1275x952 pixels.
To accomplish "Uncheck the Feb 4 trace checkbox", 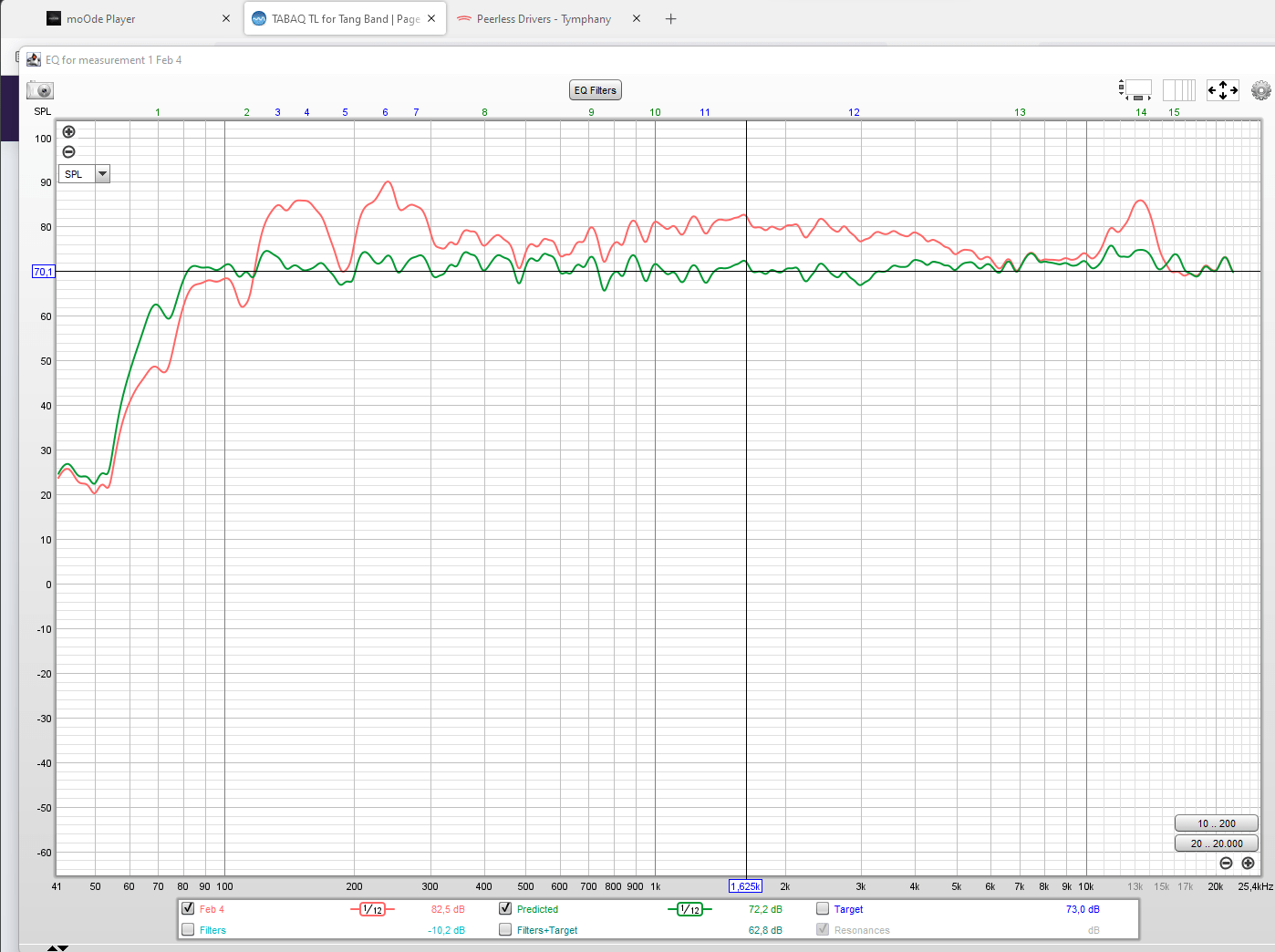I will point(188,908).
